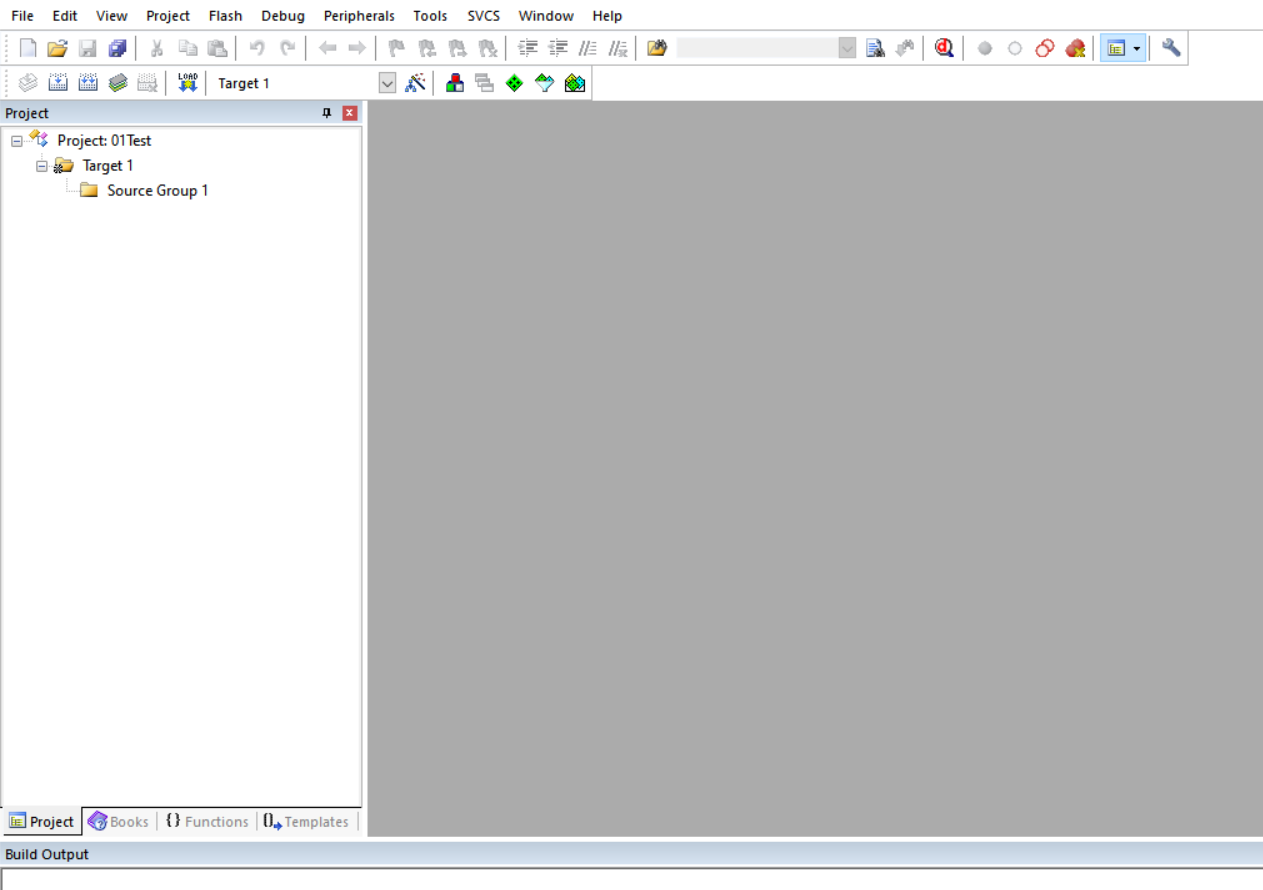The width and height of the screenshot is (1263, 890).
Task: Click the Paste clipboard icon
Action: [x=217, y=48]
